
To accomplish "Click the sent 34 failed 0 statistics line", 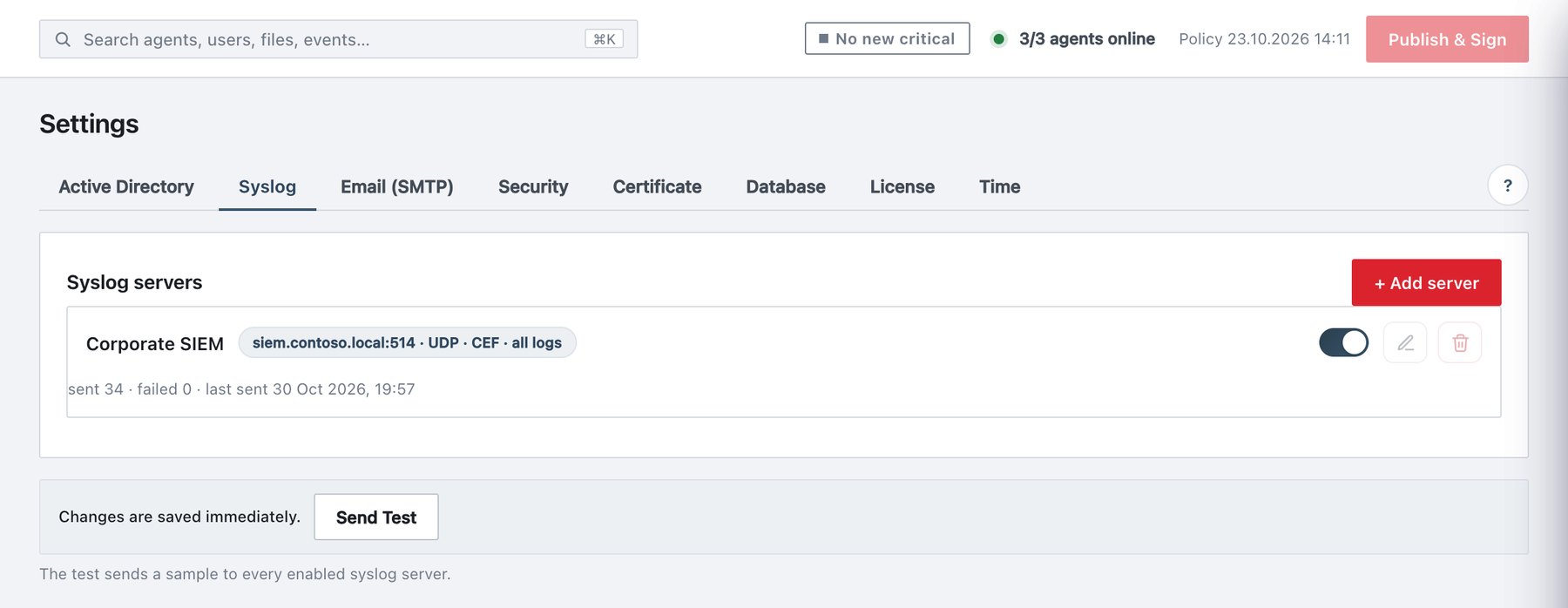I will pos(241,388).
